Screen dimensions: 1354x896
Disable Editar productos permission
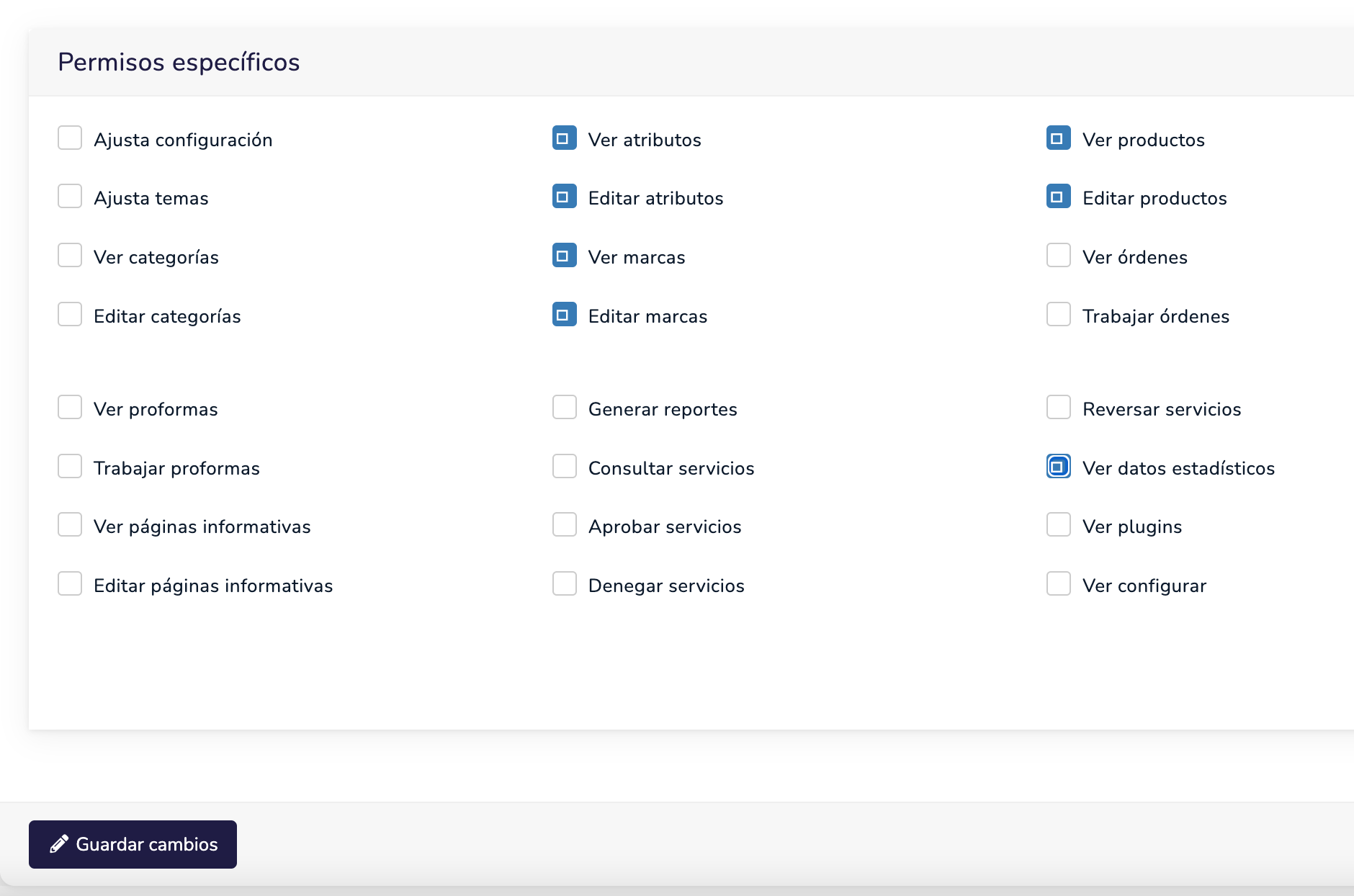pyautogui.click(x=1059, y=196)
